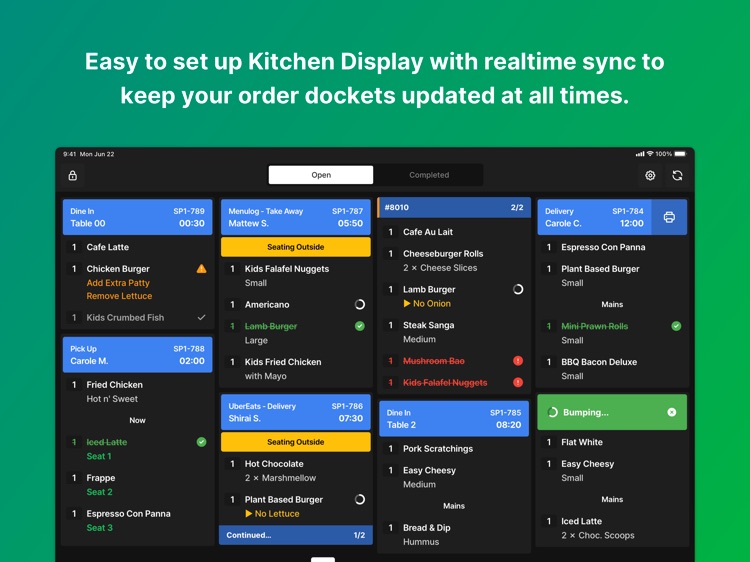The width and height of the screenshot is (750, 562).
Task: Select the #8010 docket header
Action: (454, 208)
